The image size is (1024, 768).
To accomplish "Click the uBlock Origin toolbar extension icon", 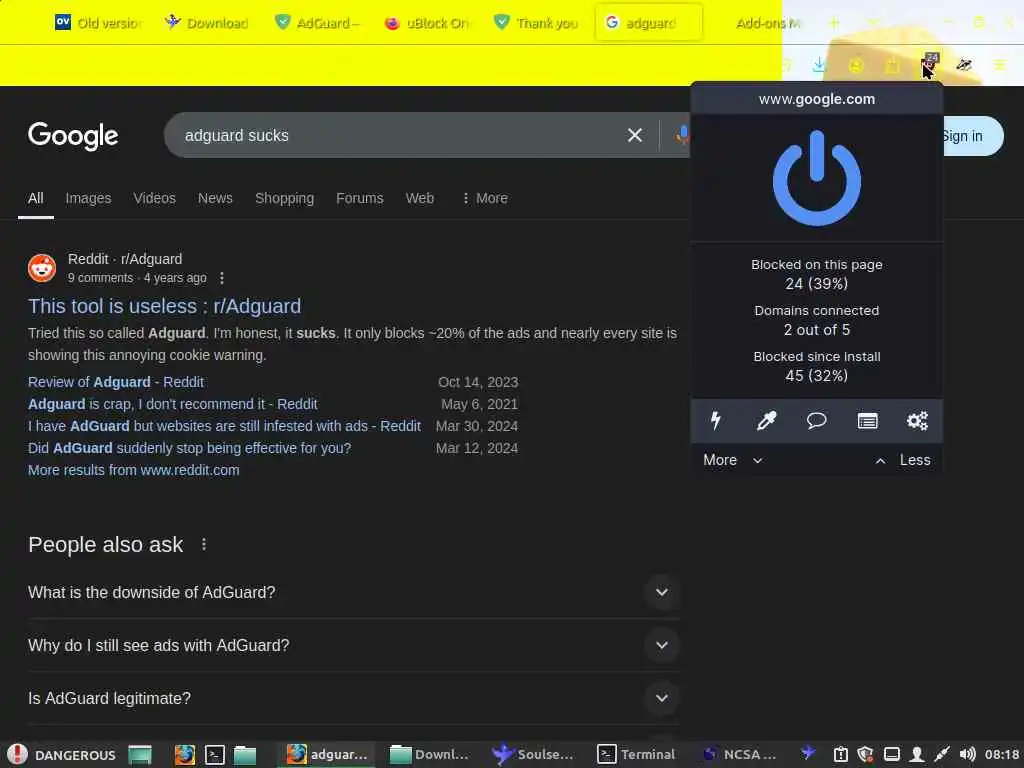I will [x=929, y=64].
